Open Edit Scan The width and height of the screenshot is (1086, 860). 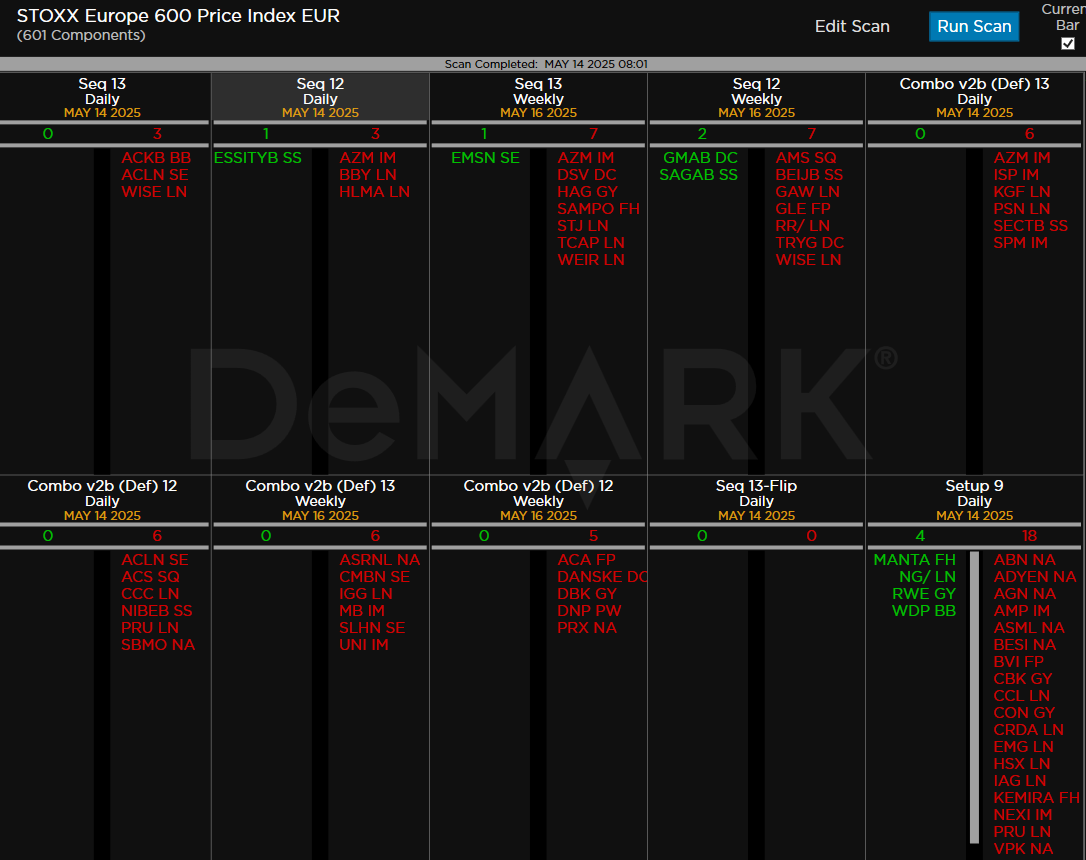coord(852,26)
